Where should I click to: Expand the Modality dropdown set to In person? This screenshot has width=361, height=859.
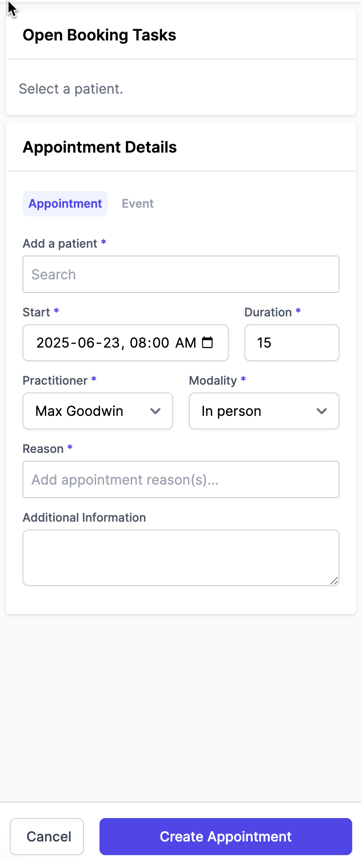tap(264, 411)
